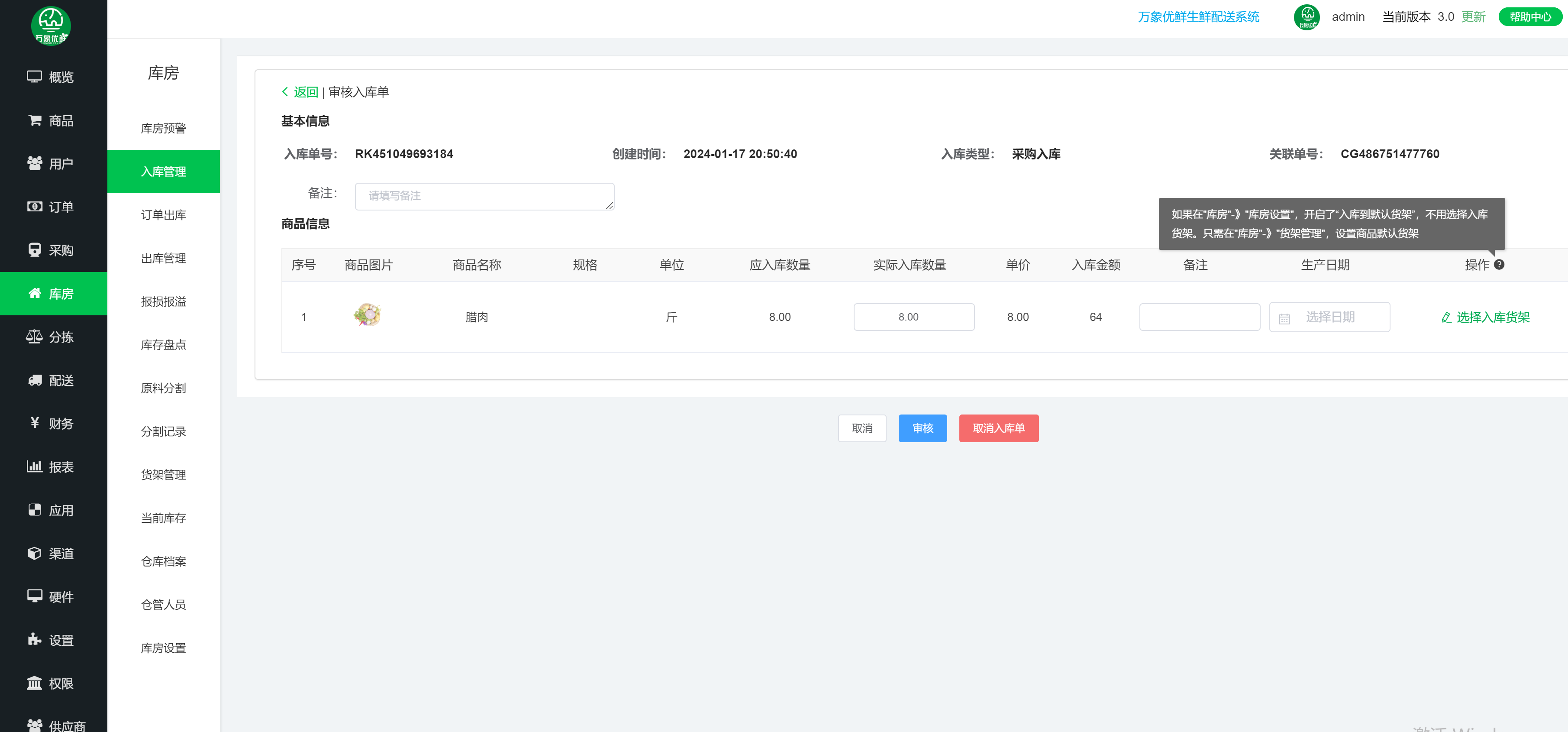Image resolution: width=1568 pixels, height=732 pixels.
Task: Open 订单 via its money icon
Action: tap(35, 207)
